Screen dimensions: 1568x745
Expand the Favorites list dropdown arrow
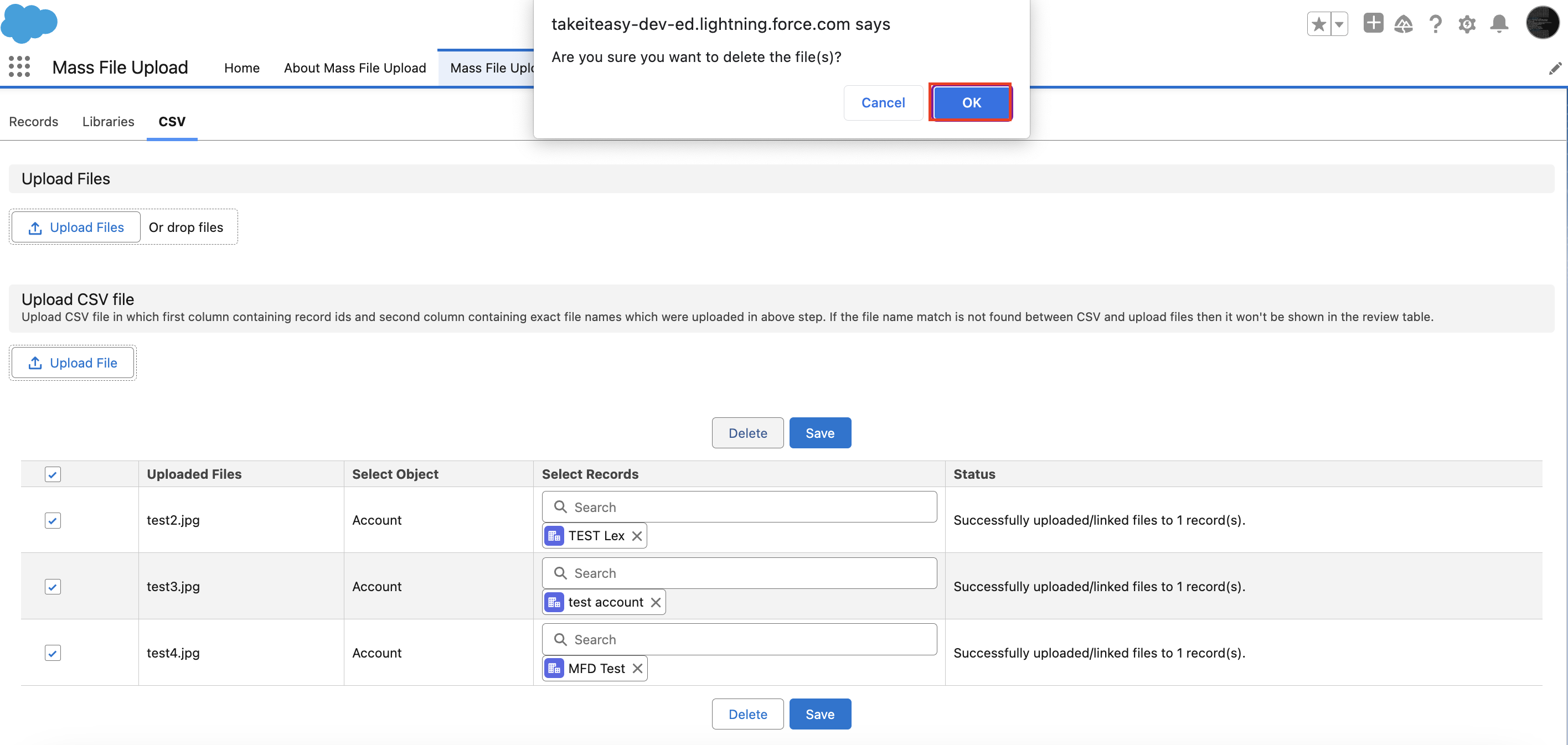click(x=1339, y=24)
